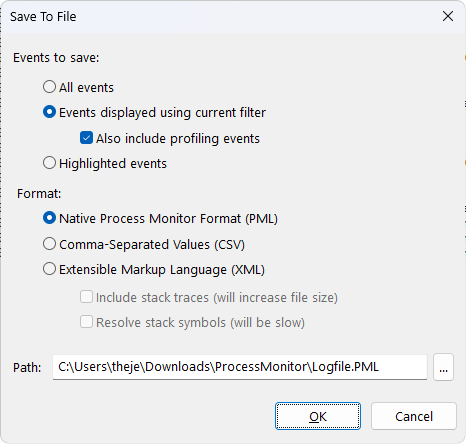This screenshot has height=444, width=466.
Task: Click the Format: heading label
Action: pyautogui.click(x=39, y=194)
